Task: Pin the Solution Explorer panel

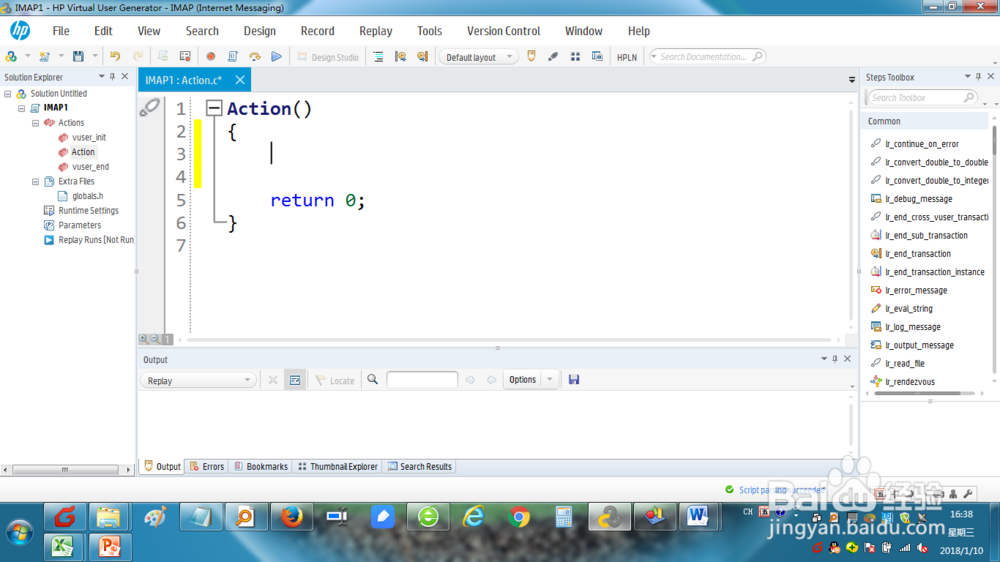Action: (112, 77)
